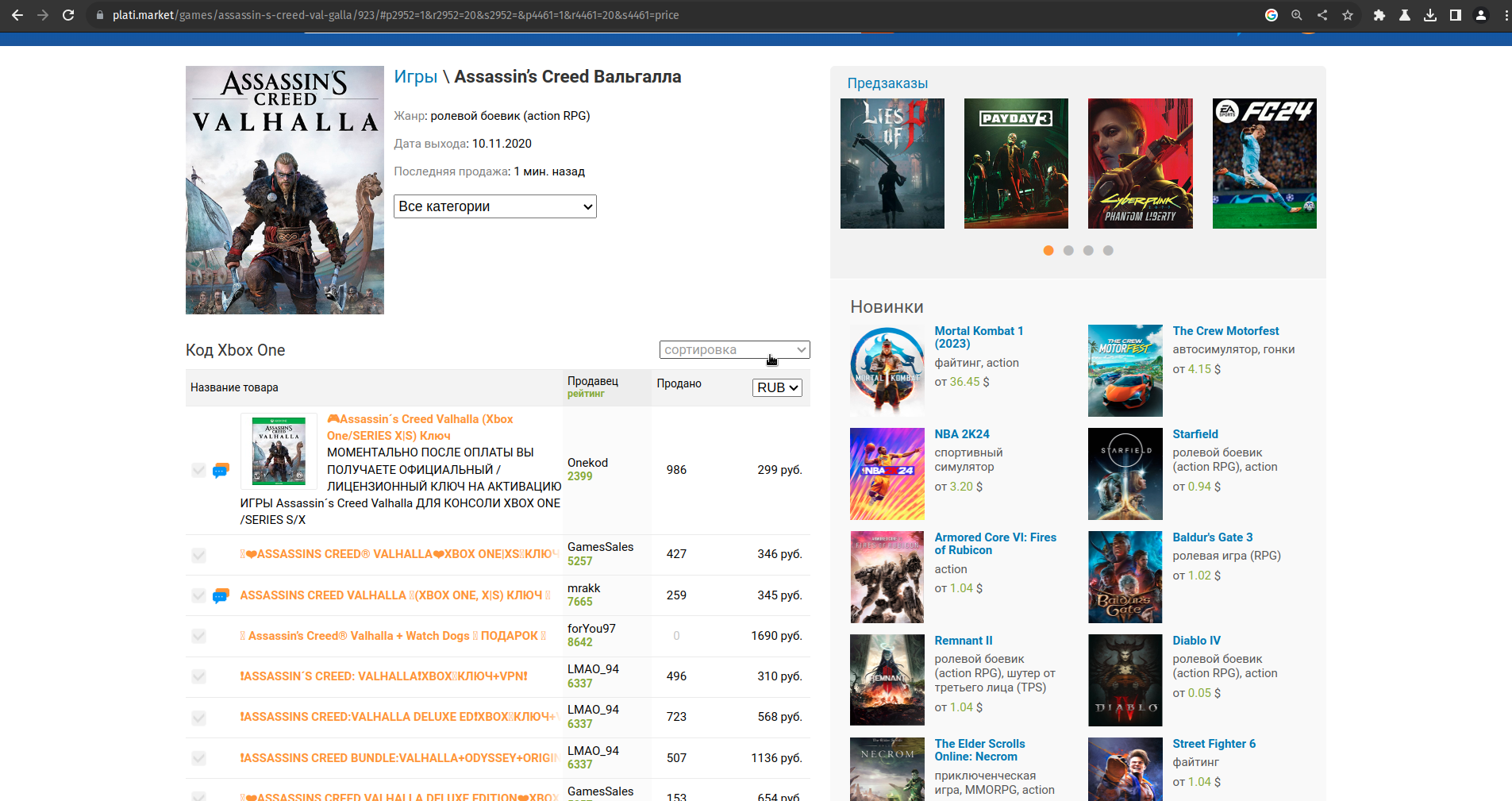1512x801 pixels.
Task: Click the Assassin's Creed Valhalla large cover image
Action: pos(285,190)
